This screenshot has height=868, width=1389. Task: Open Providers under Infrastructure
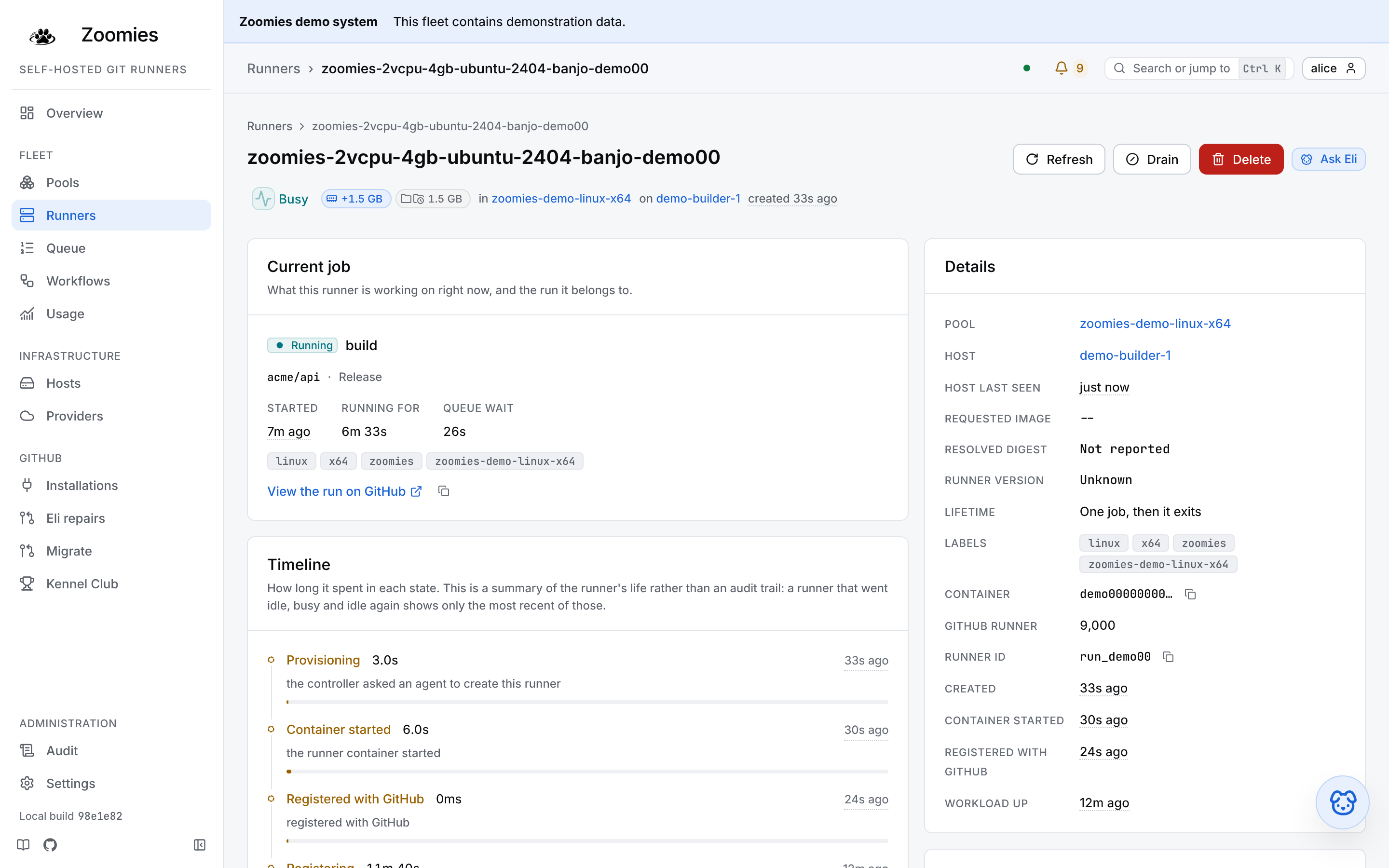[x=111, y=416]
